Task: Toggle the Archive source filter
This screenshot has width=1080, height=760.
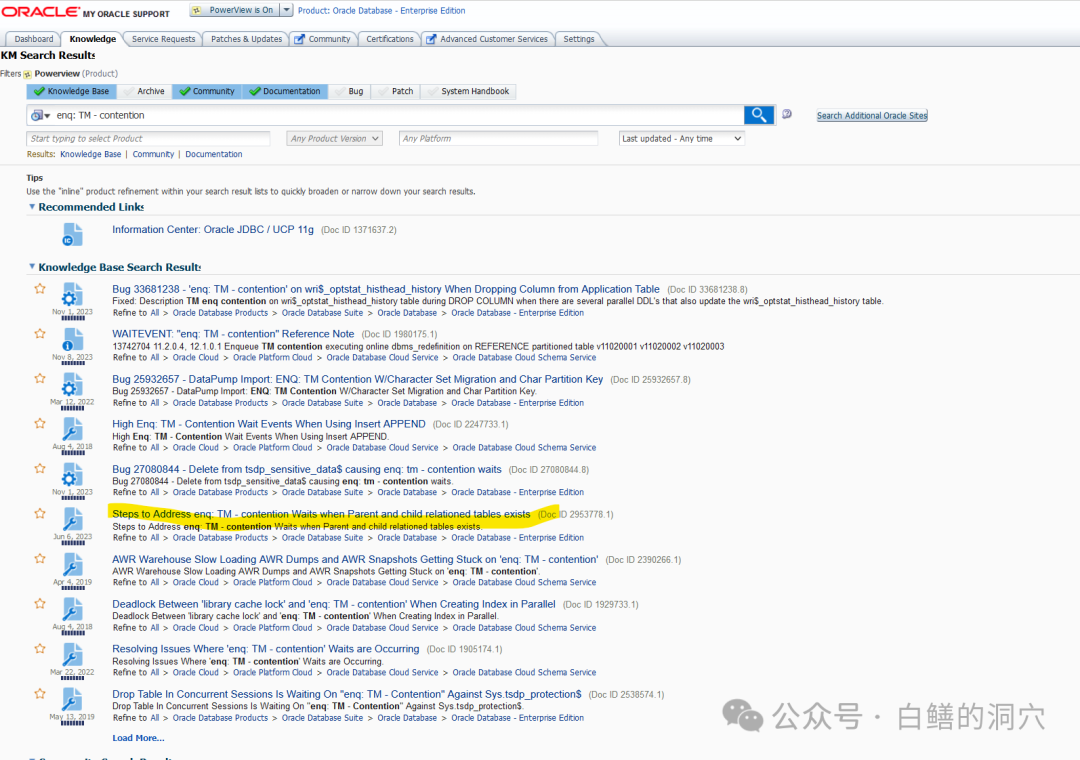Action: click(x=144, y=91)
